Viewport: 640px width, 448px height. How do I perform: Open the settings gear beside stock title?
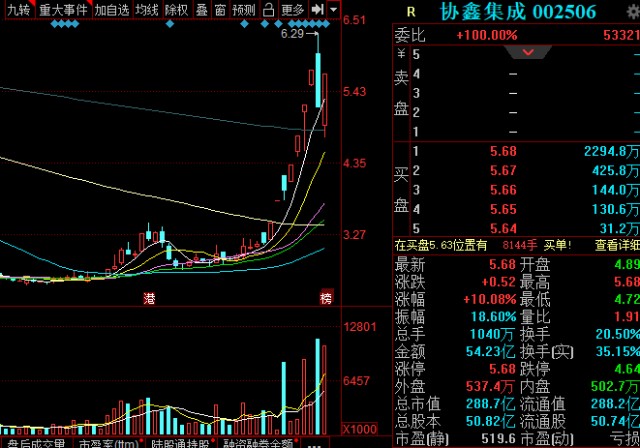(x=634, y=12)
